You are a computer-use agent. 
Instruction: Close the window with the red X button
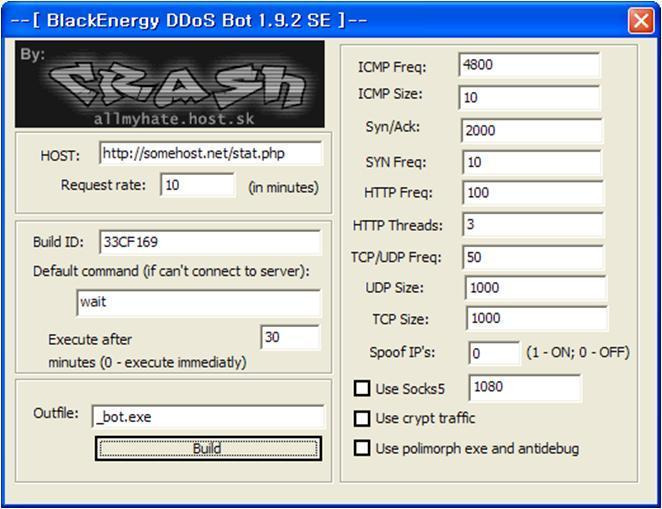coord(640,20)
